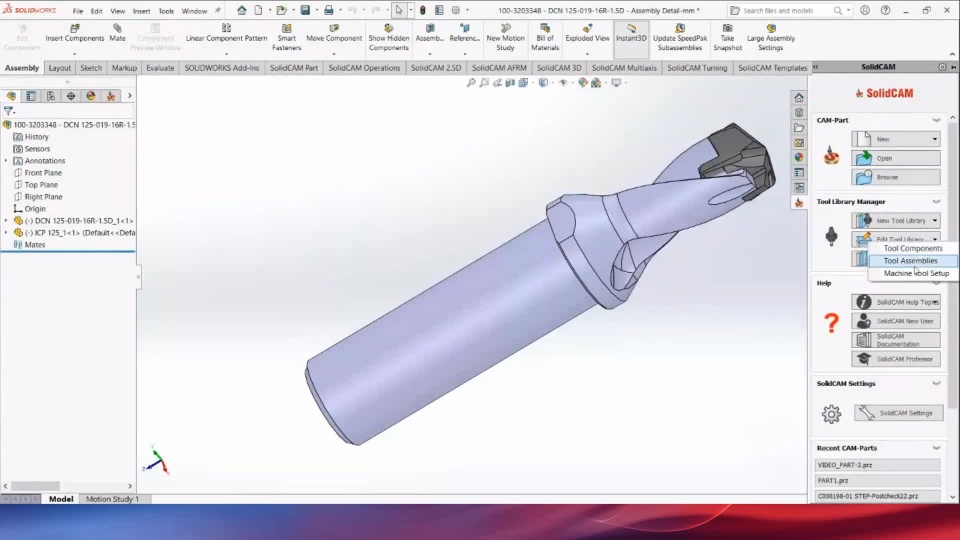Expand the Annotations tree node
960x540 pixels.
coord(6,161)
